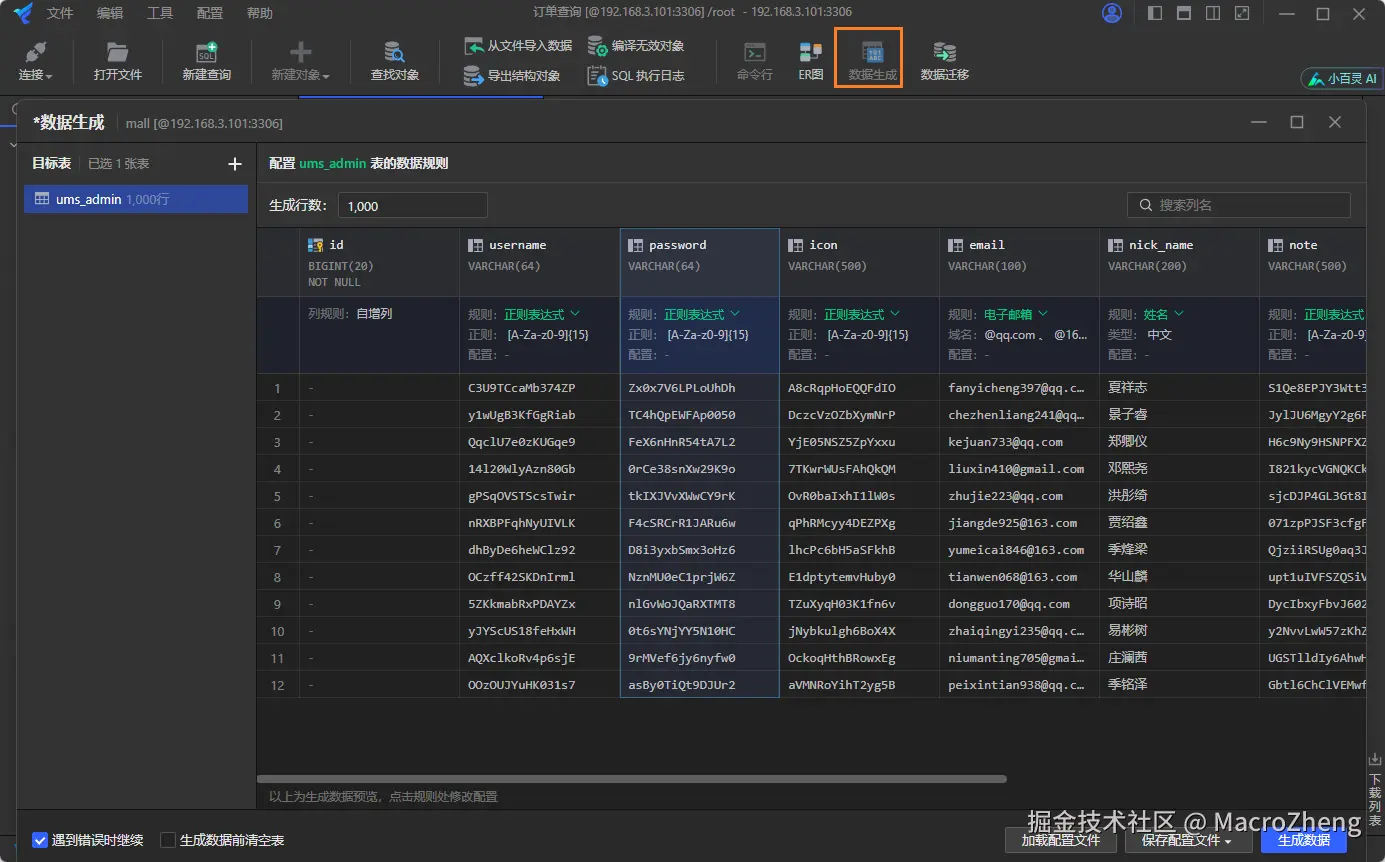This screenshot has height=862, width=1385.
Task: Toggle the split-column layout icon
Action: 1213,13
